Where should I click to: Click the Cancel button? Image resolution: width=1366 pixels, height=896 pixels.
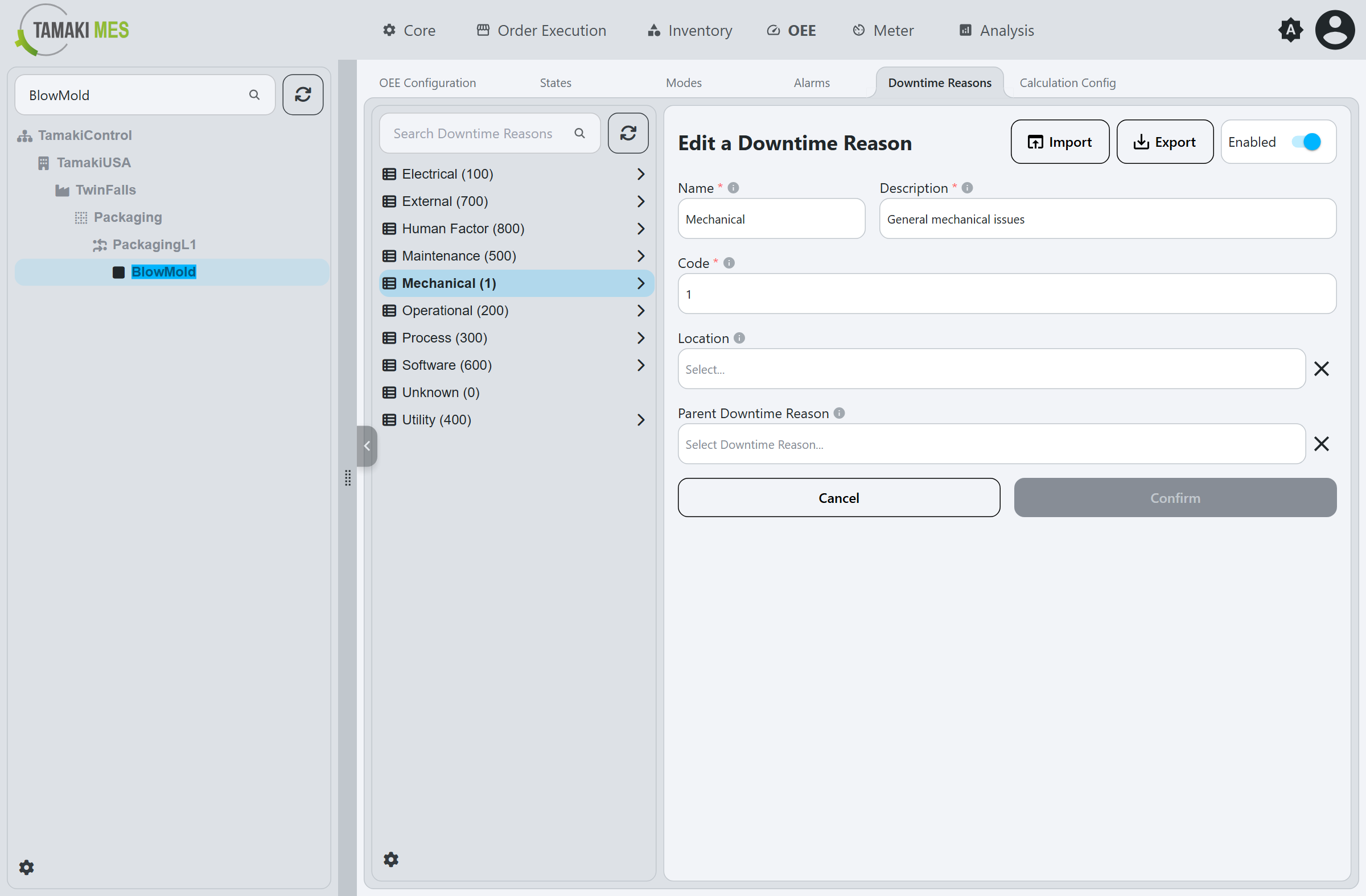[x=838, y=497]
